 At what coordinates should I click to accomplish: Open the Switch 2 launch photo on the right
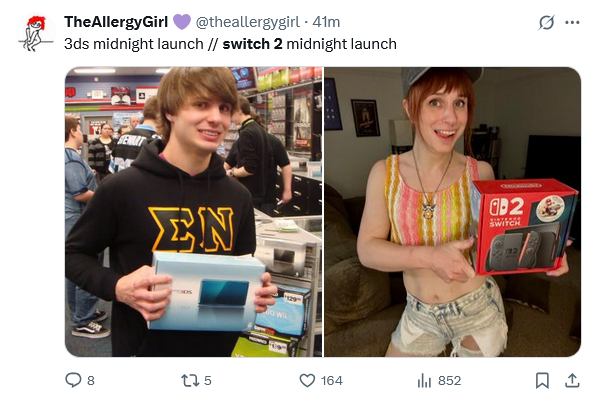(x=452, y=212)
